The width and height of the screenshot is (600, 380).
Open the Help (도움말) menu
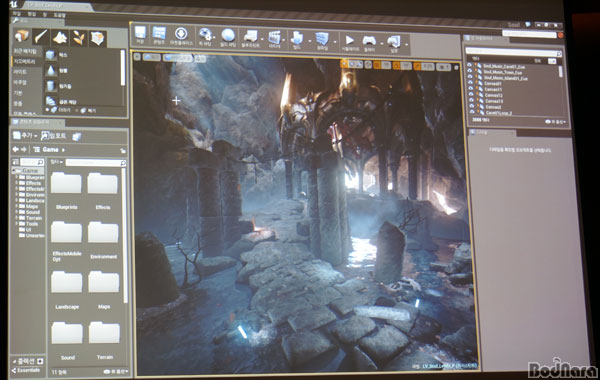point(59,15)
